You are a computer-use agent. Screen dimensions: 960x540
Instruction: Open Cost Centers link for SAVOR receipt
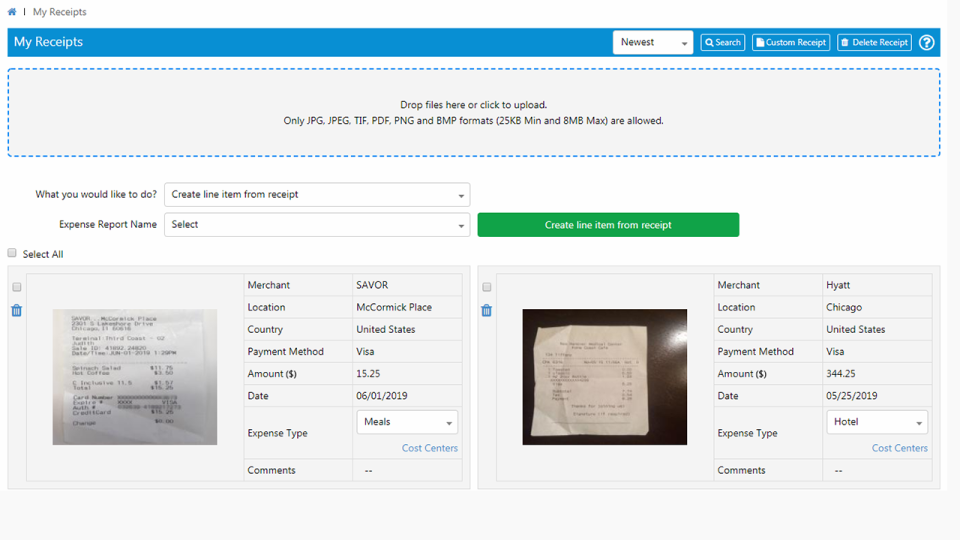(430, 448)
